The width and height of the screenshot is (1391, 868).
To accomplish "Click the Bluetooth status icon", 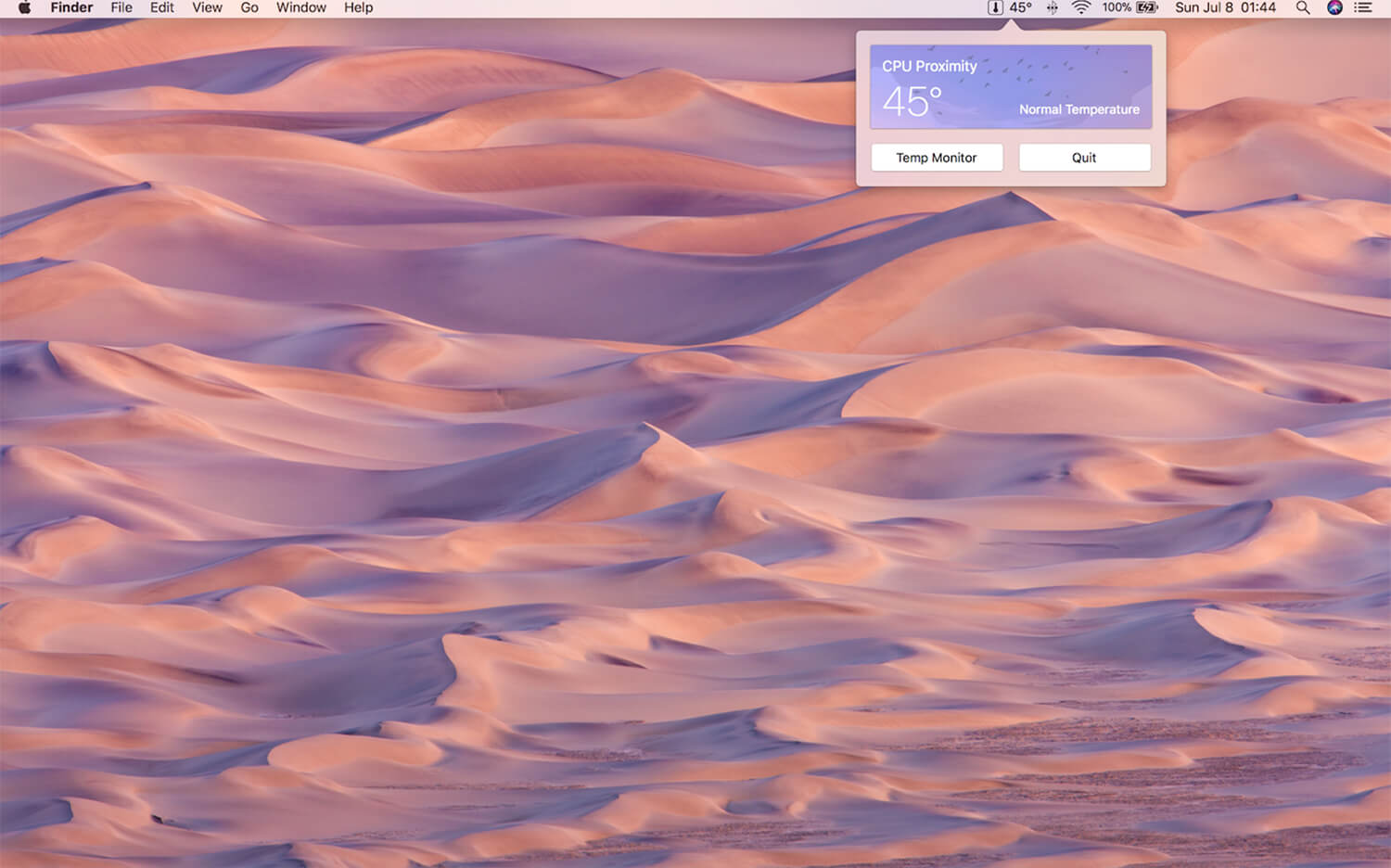I will point(1053,7).
